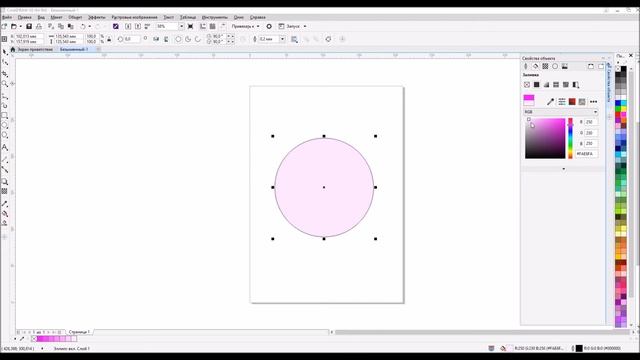Viewport: 640px width, 360px height.
Task: Open the Undo history dropdown arrow
Action: pos(89,26)
